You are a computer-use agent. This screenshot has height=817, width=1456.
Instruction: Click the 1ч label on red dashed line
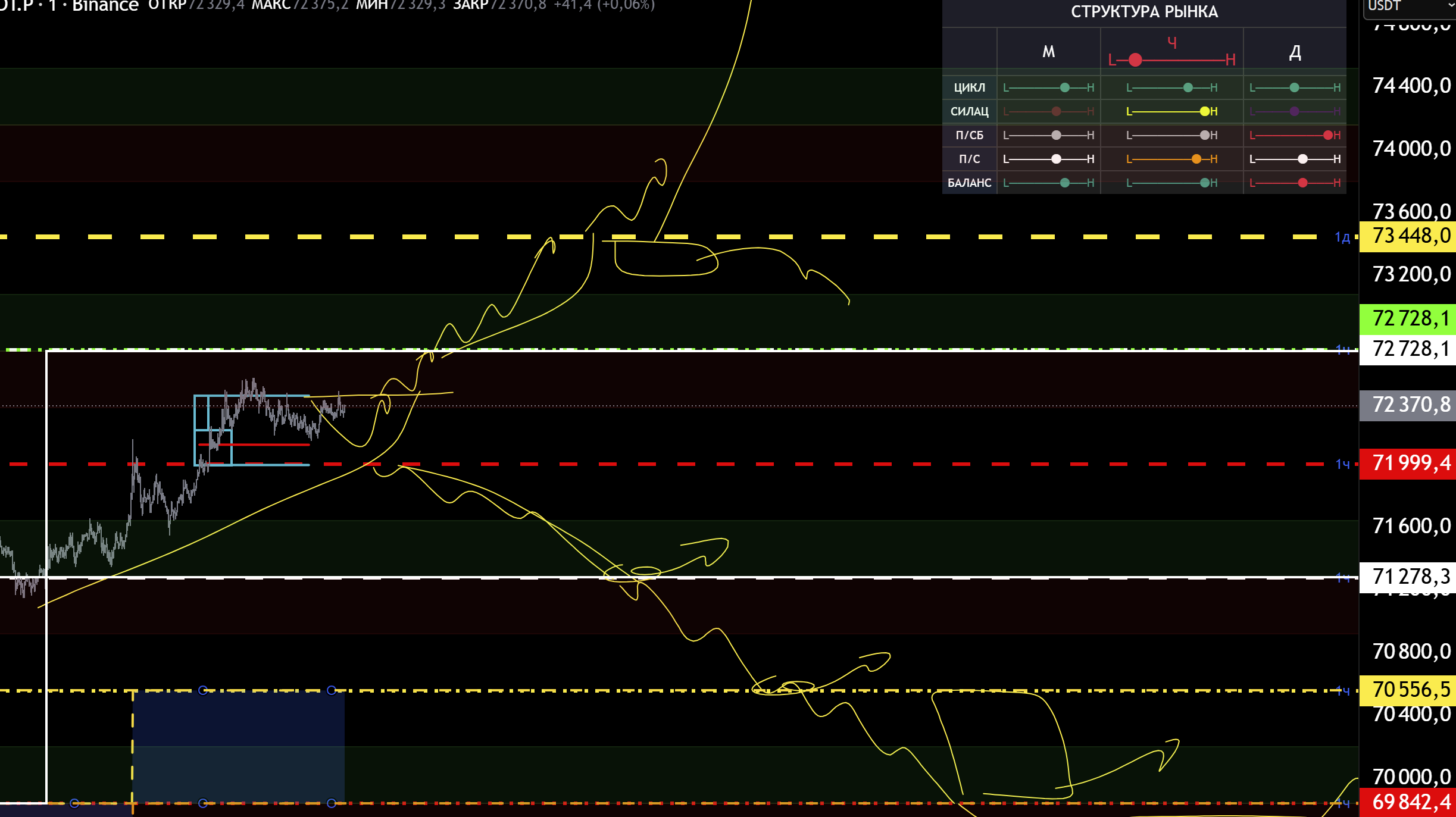(1342, 464)
